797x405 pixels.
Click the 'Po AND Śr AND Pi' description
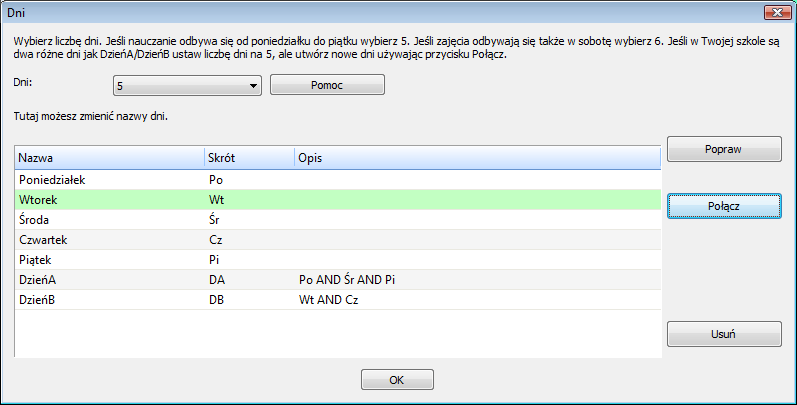coord(347,280)
